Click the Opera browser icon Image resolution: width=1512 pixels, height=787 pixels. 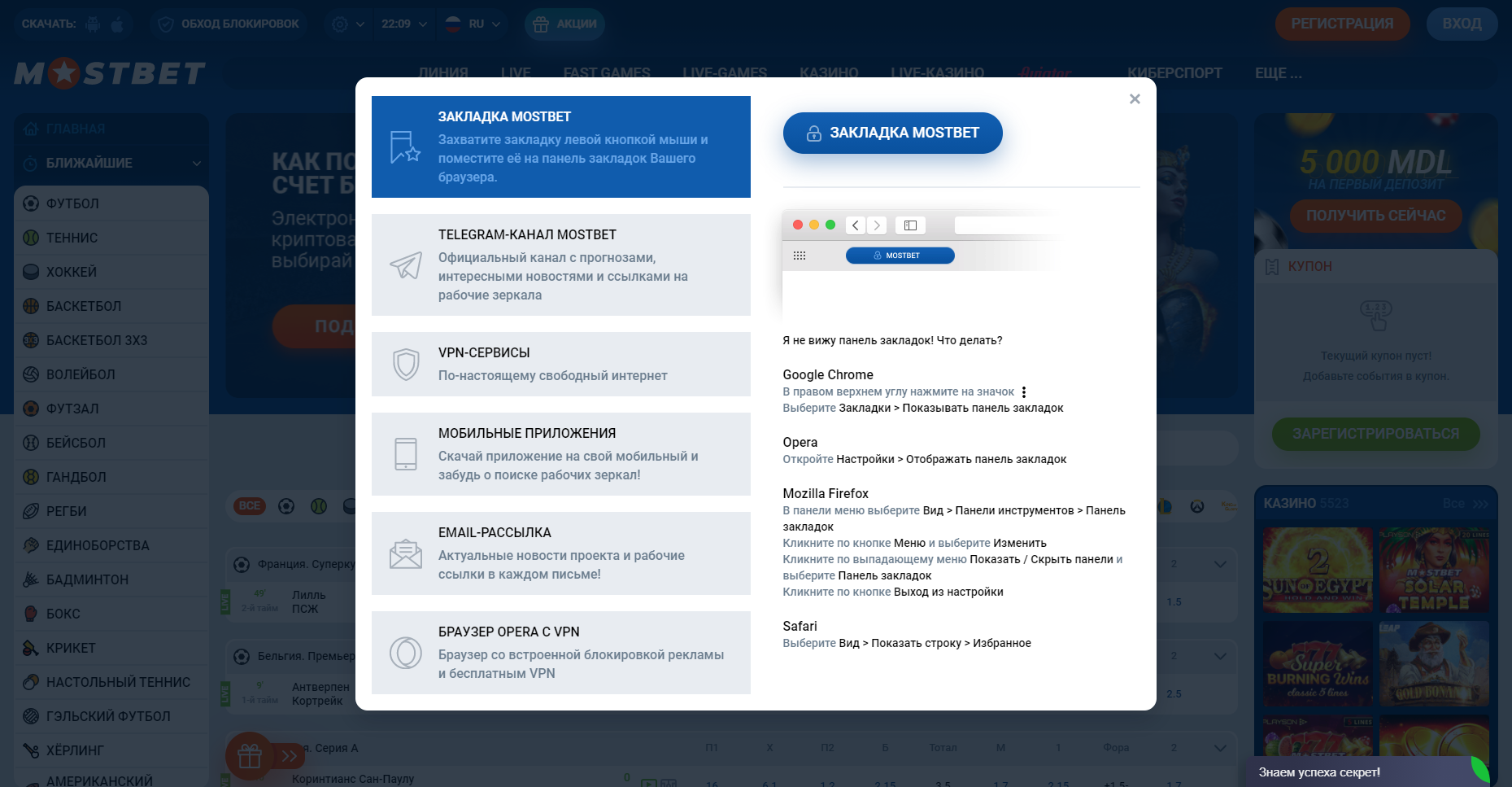pos(405,653)
